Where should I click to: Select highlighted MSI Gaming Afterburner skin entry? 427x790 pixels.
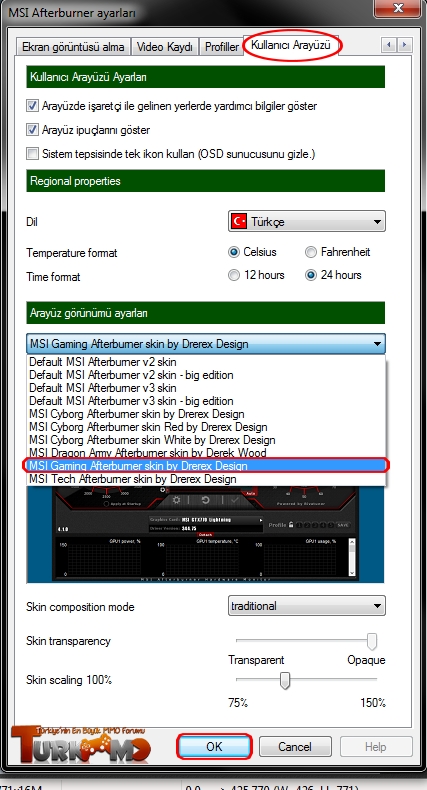coord(206,466)
